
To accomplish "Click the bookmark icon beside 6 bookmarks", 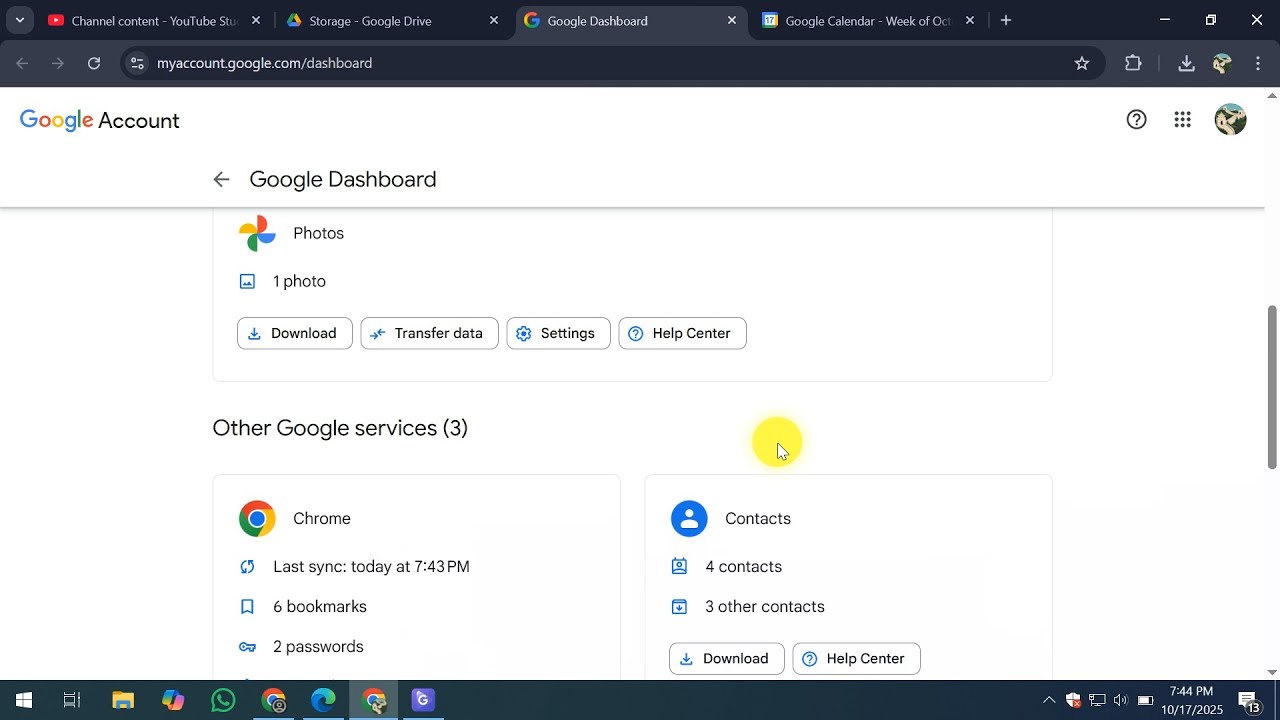I will coord(247,607).
